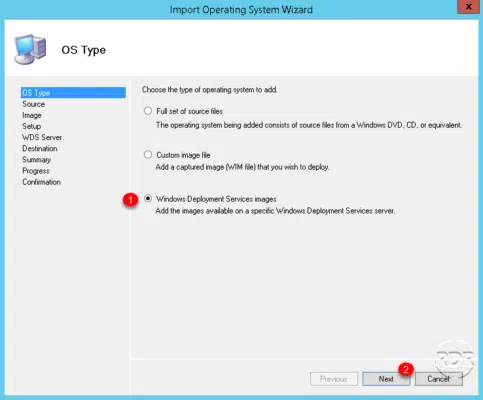Go to the OS Type step
Viewport: 483px width, 400px height.
[73, 93]
